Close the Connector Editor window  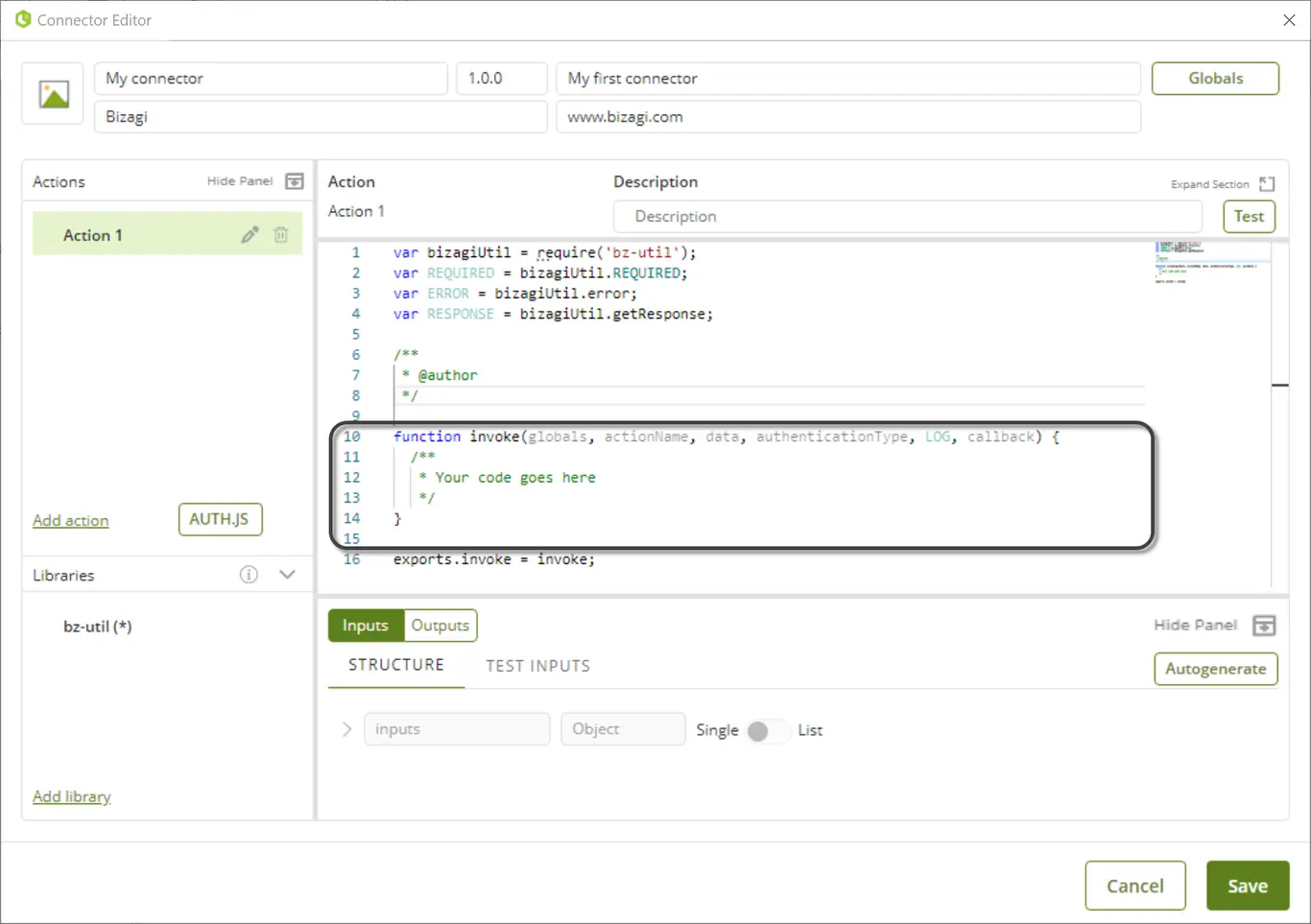point(1289,20)
